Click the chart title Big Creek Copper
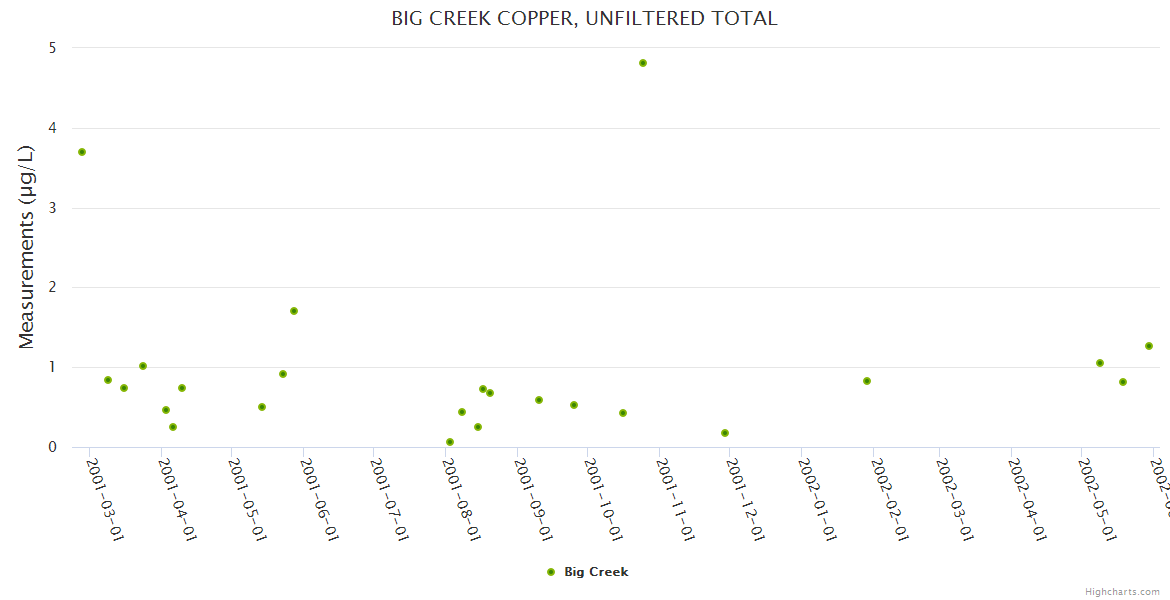 click(x=584, y=18)
